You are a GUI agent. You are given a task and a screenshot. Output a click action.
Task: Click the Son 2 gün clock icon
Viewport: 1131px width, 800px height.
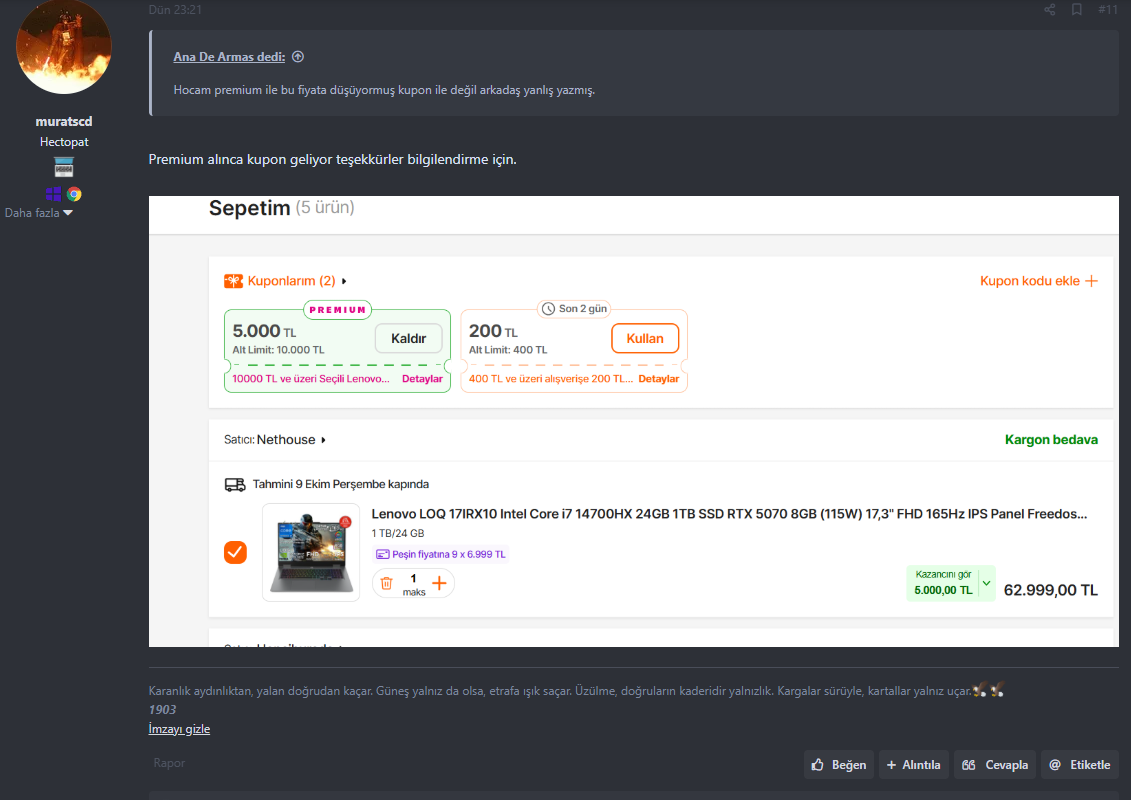coord(548,309)
